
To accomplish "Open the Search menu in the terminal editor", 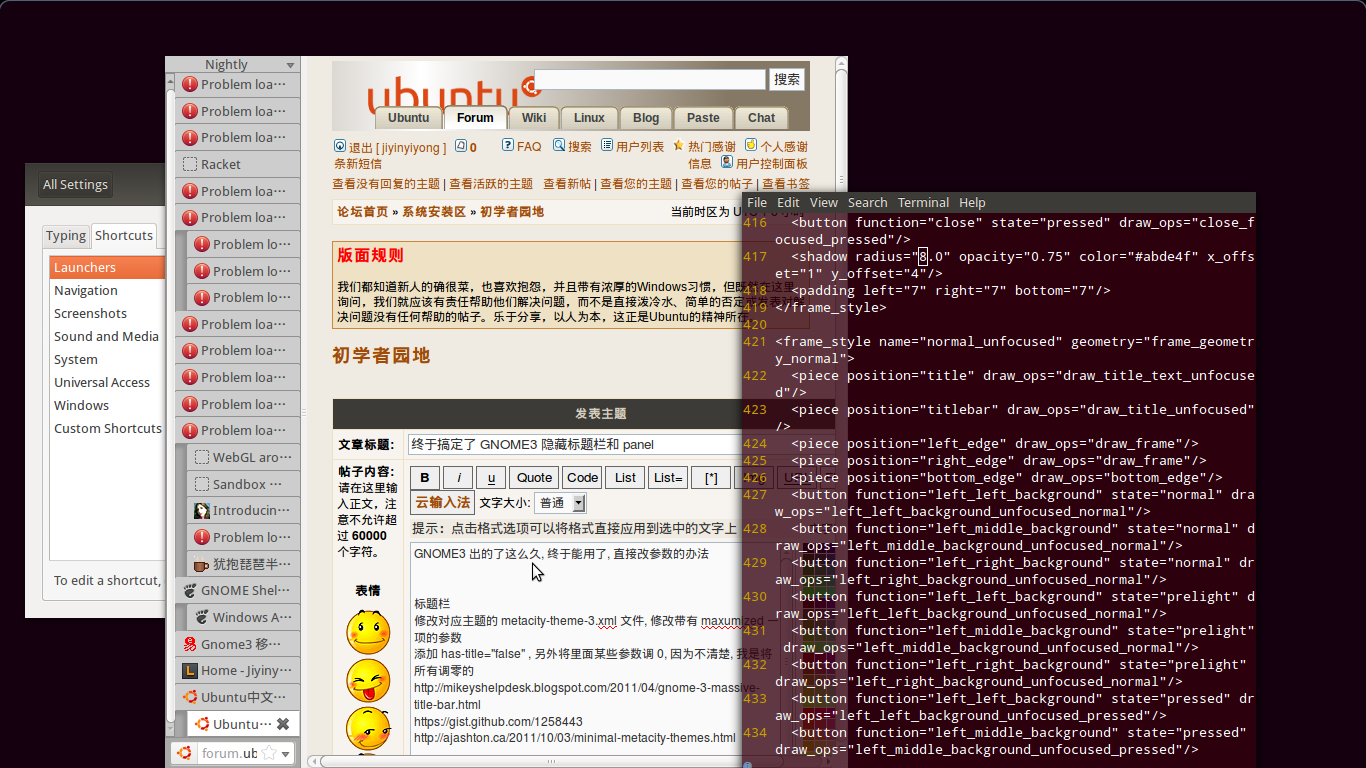I will [x=867, y=202].
